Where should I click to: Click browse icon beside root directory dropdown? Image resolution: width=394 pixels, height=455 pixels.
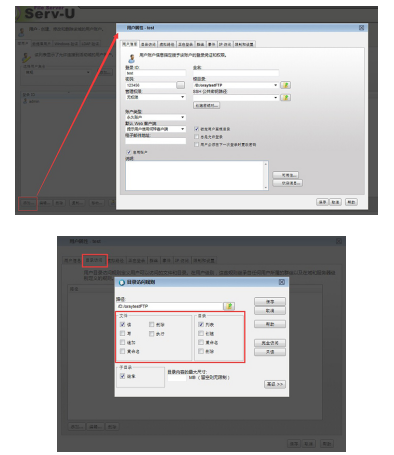pyautogui.click(x=285, y=85)
